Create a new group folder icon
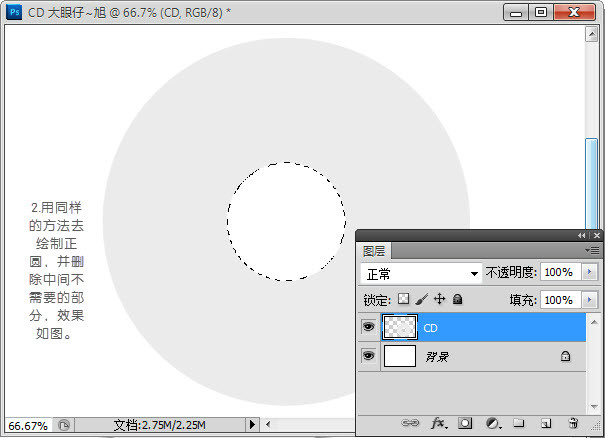Viewport: 605px width, 438px height. pos(519,423)
